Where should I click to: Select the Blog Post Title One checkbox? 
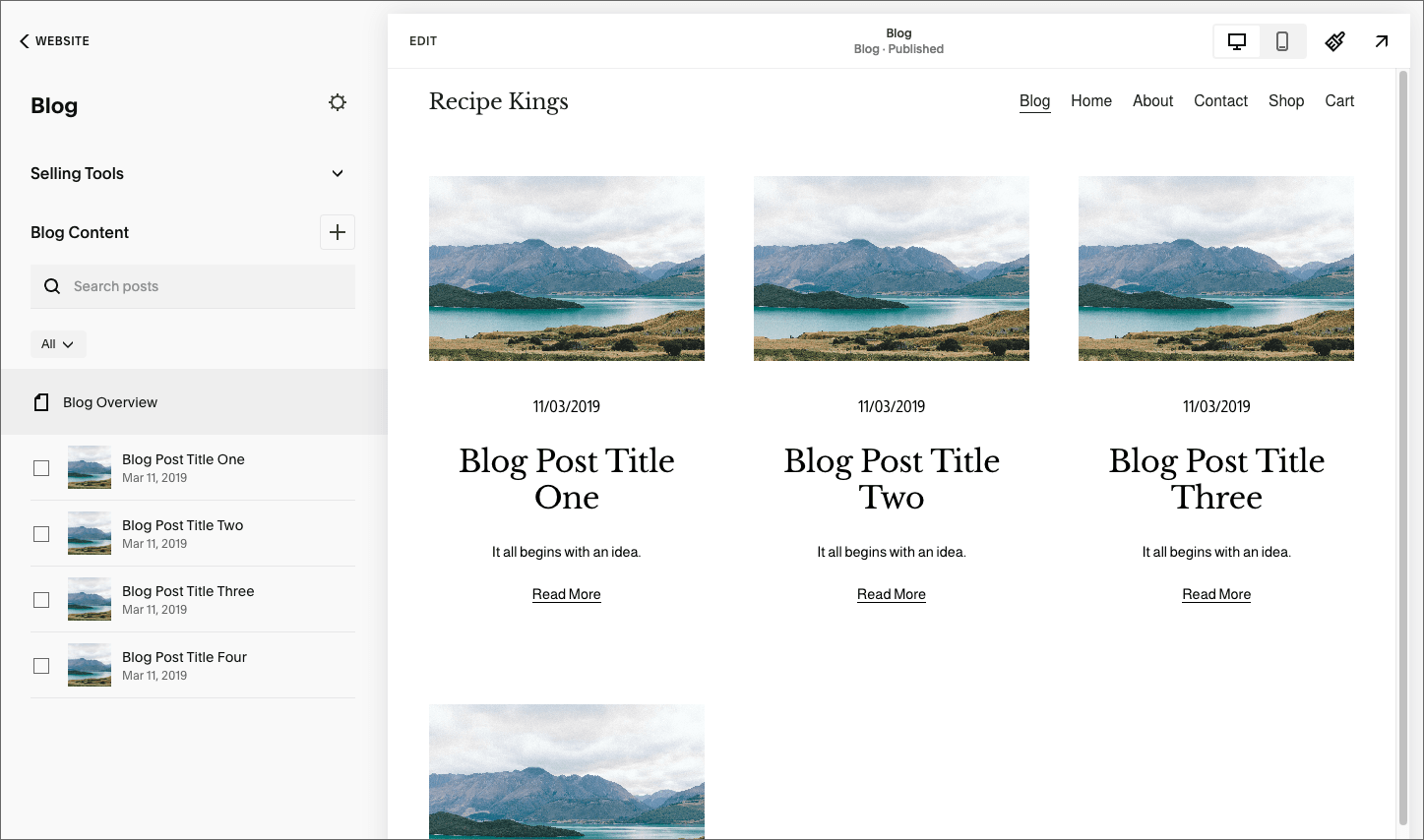coord(41,467)
